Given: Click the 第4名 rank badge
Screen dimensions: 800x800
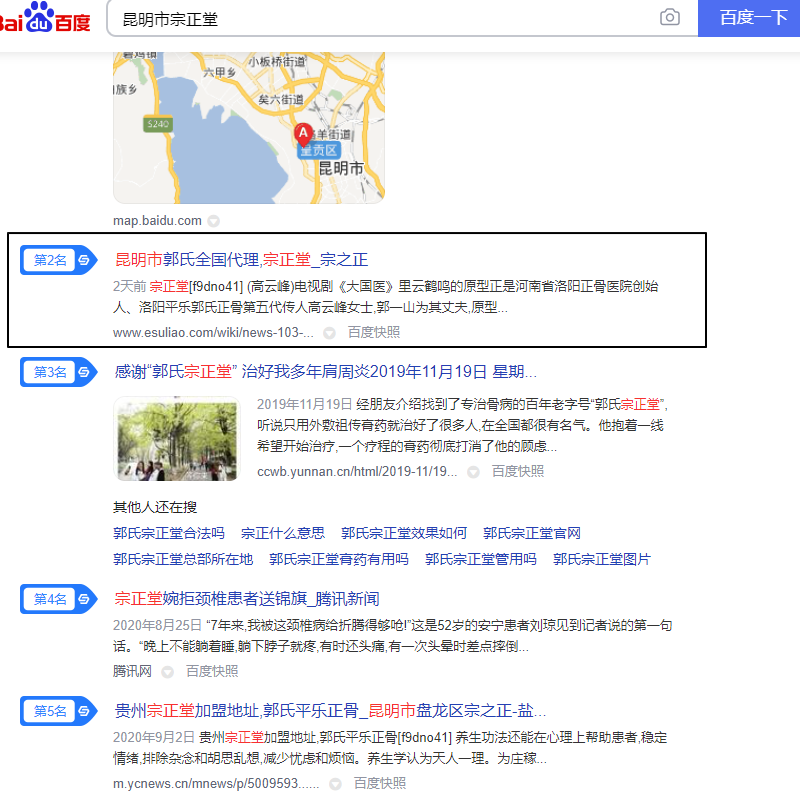Looking at the screenshot, I should (x=58, y=599).
